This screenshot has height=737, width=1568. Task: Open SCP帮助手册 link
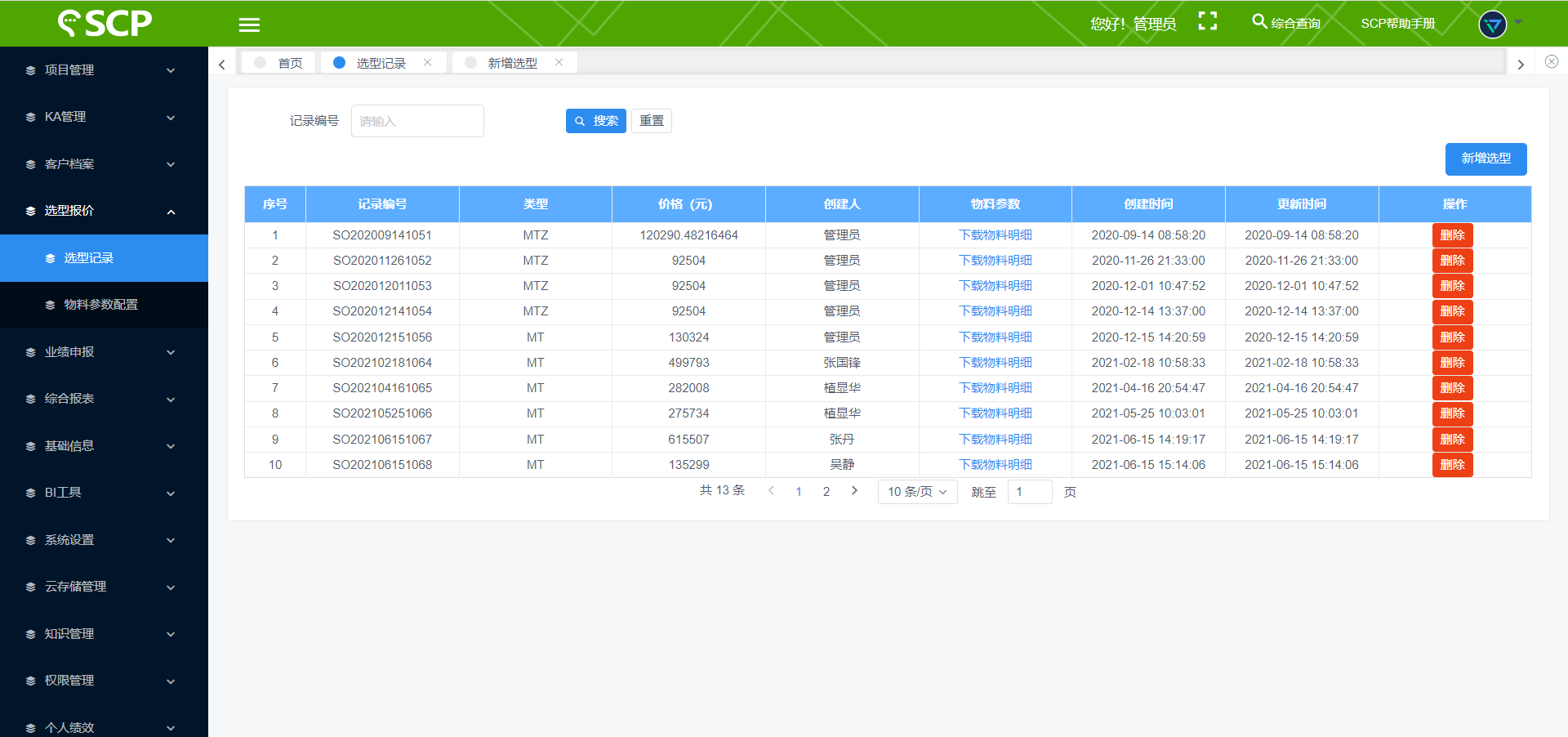click(x=1397, y=24)
